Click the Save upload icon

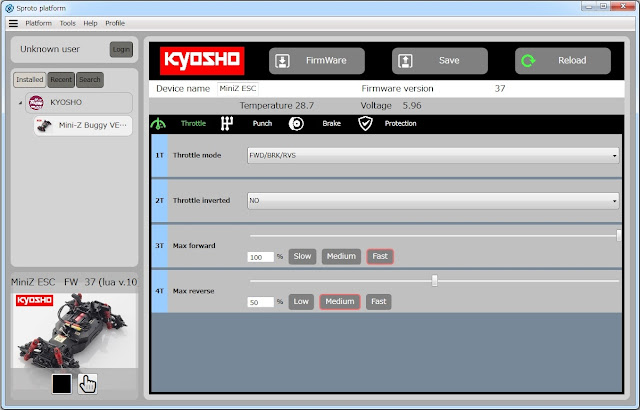pyautogui.click(x=405, y=61)
